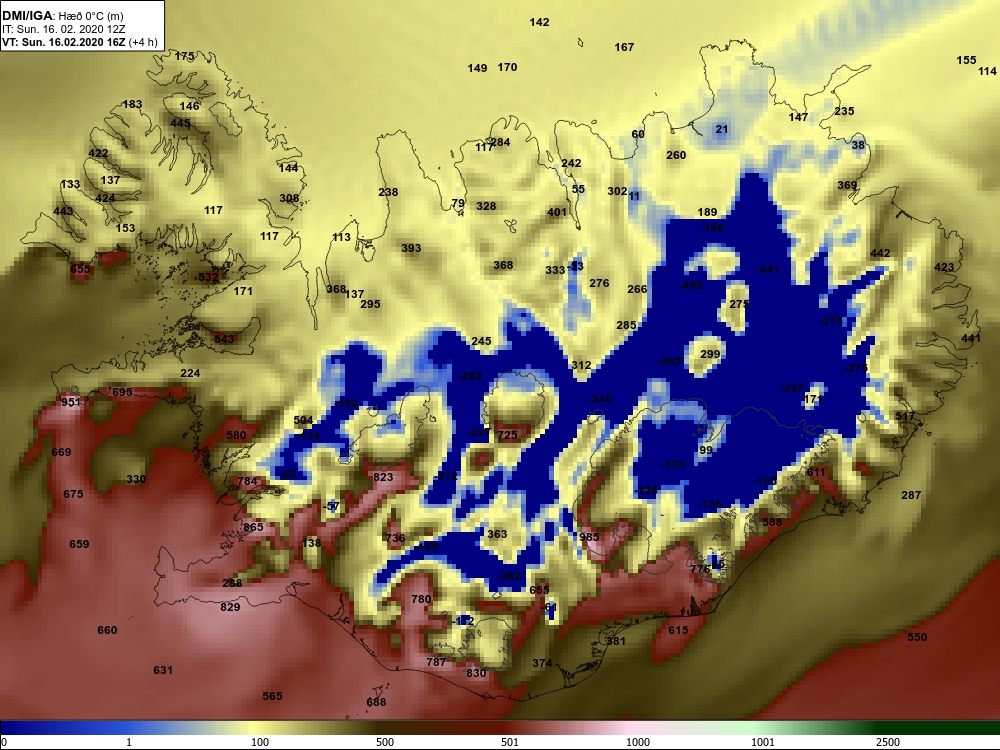Click the map value 443

click(x=62, y=211)
